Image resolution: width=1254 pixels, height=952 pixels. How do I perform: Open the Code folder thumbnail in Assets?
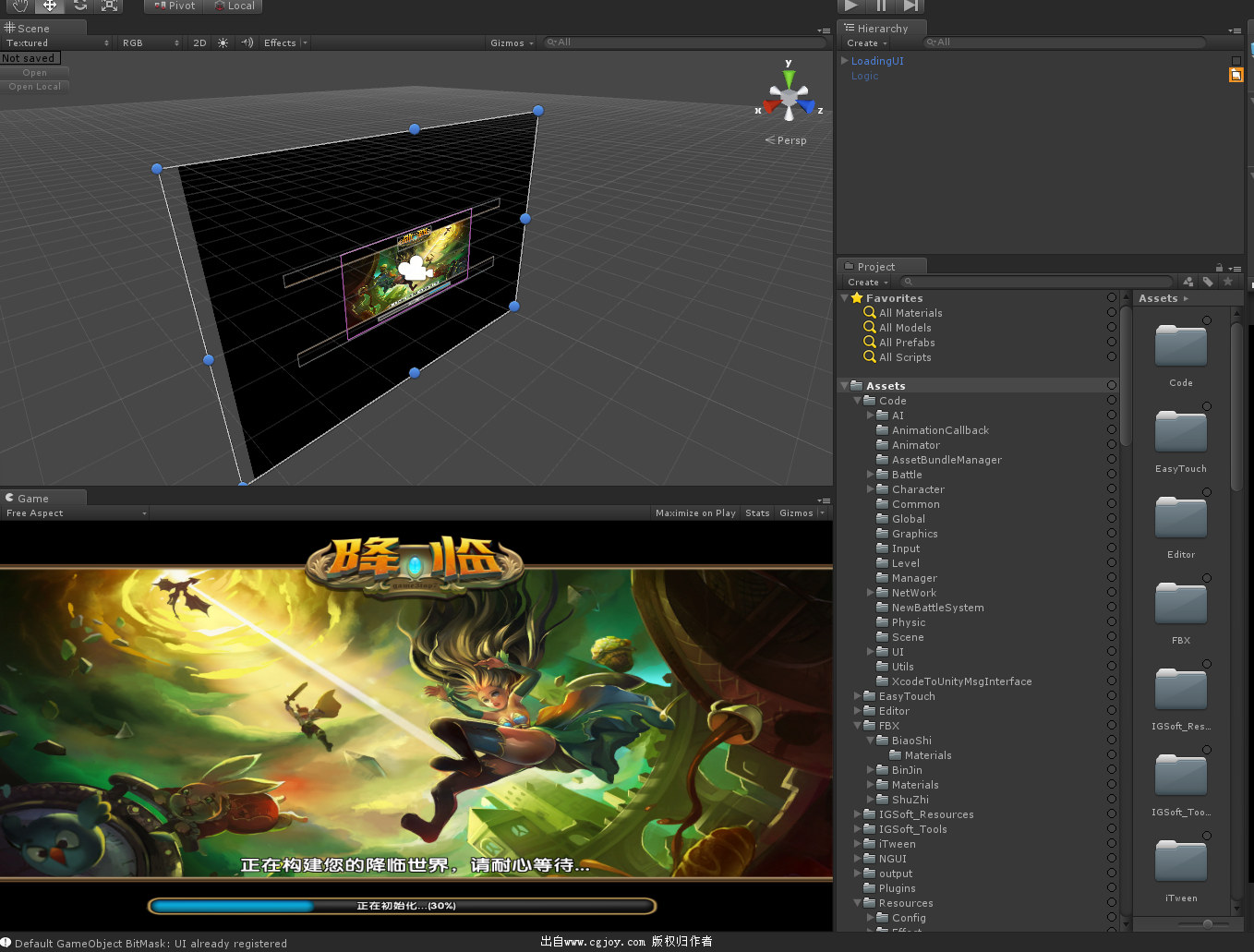[1181, 345]
